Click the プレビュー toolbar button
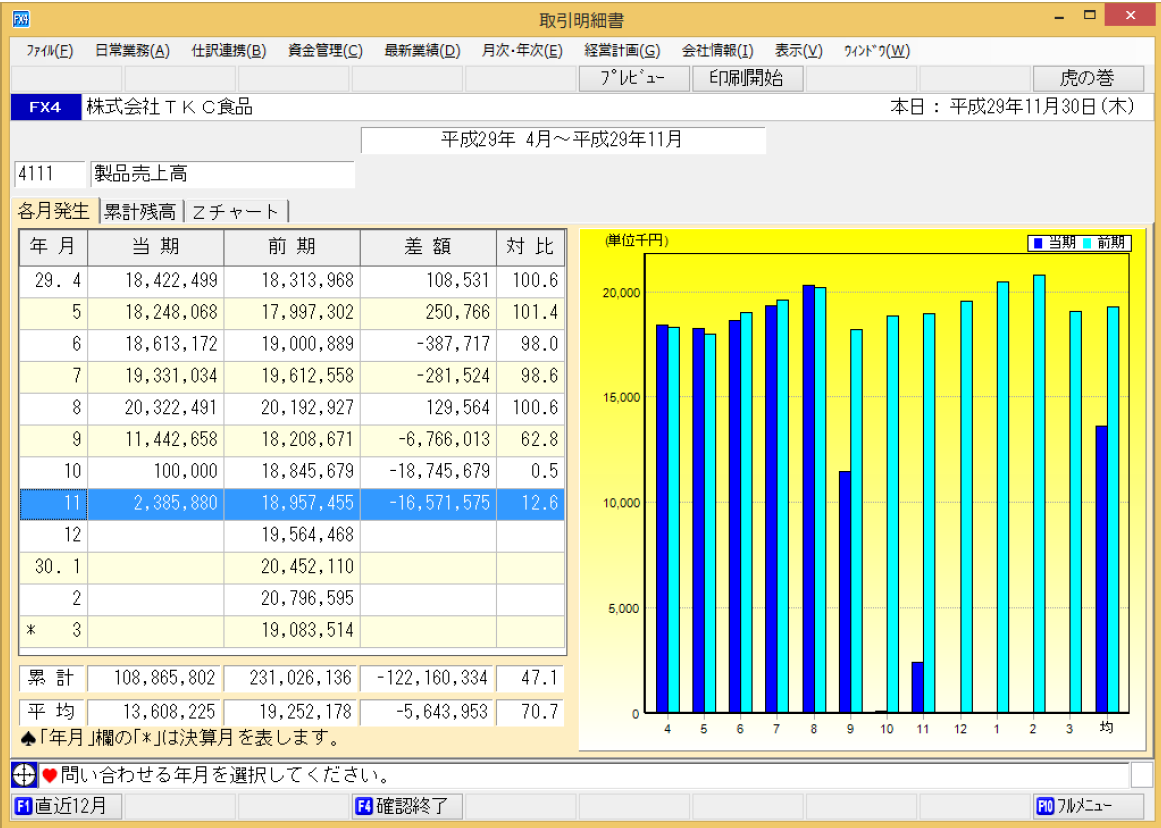Screen dimensions: 1161x828 click(635, 78)
